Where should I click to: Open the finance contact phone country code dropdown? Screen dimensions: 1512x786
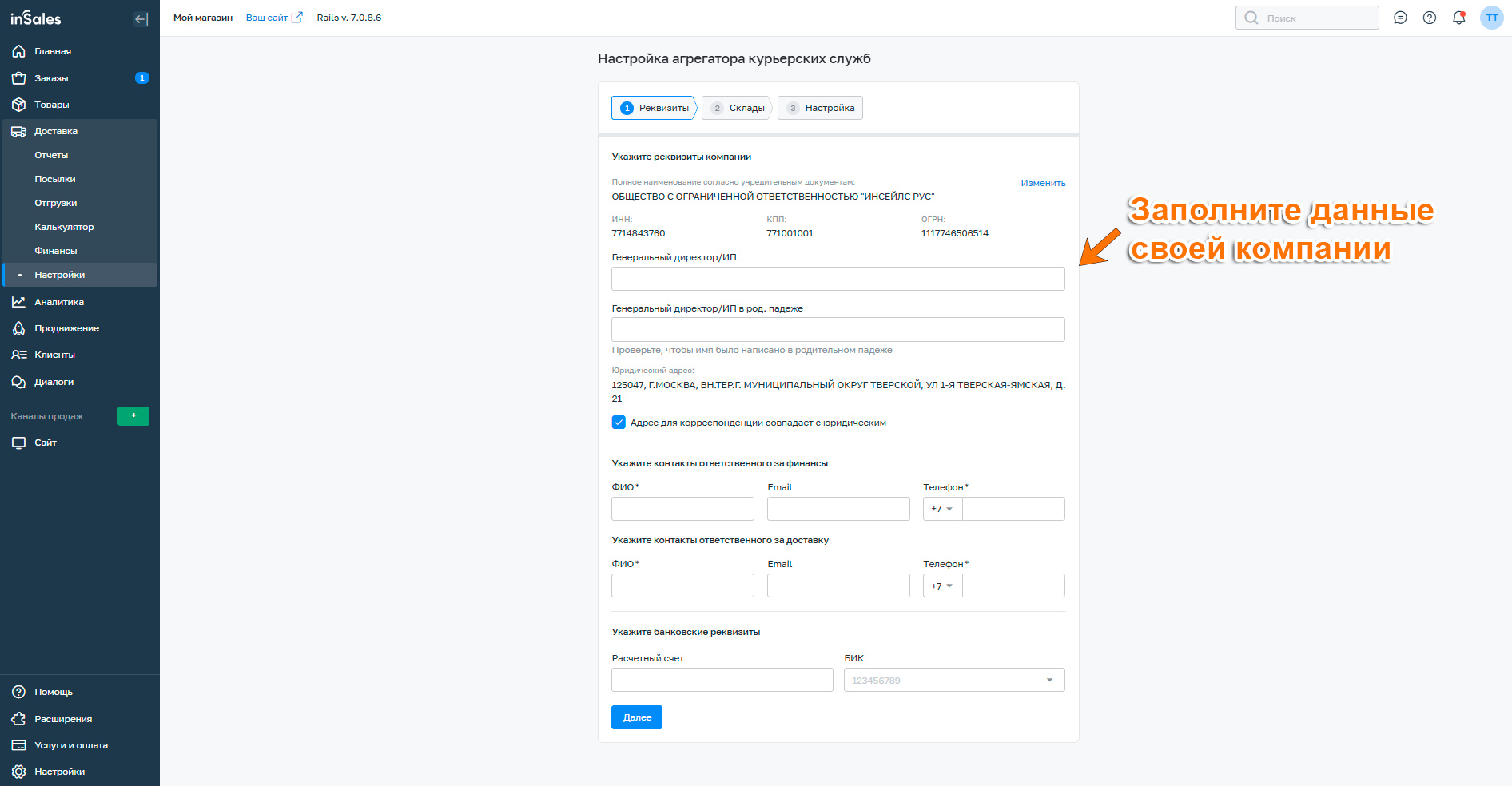tap(942, 509)
